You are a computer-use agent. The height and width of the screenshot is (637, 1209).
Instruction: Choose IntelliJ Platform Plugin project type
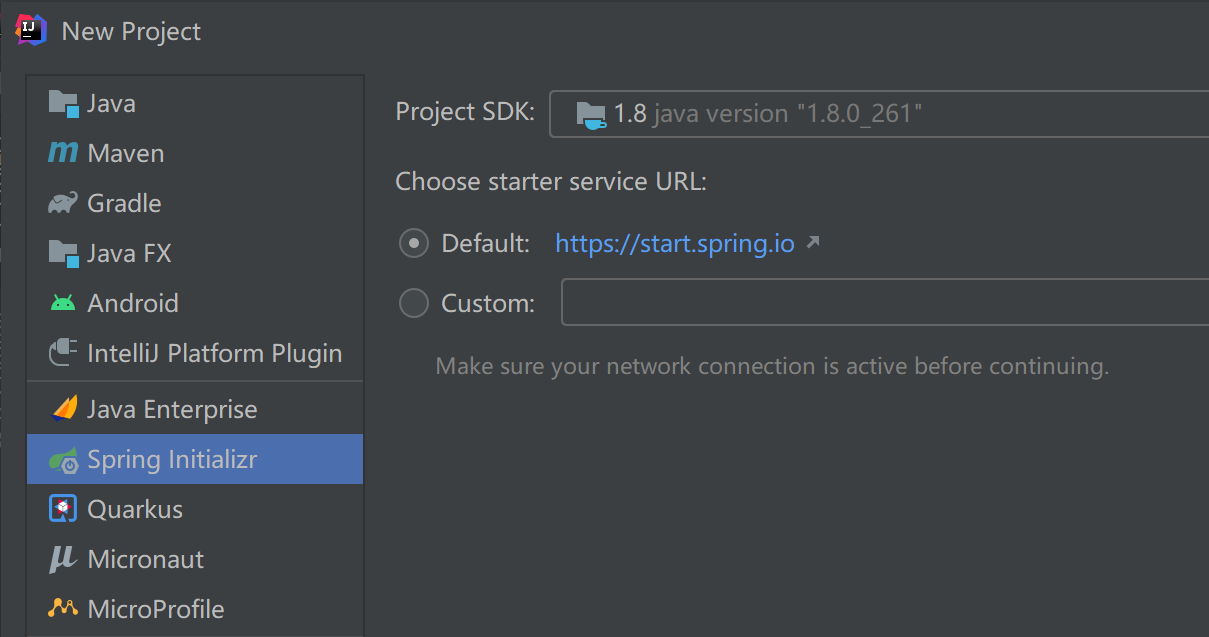[x=195, y=354]
